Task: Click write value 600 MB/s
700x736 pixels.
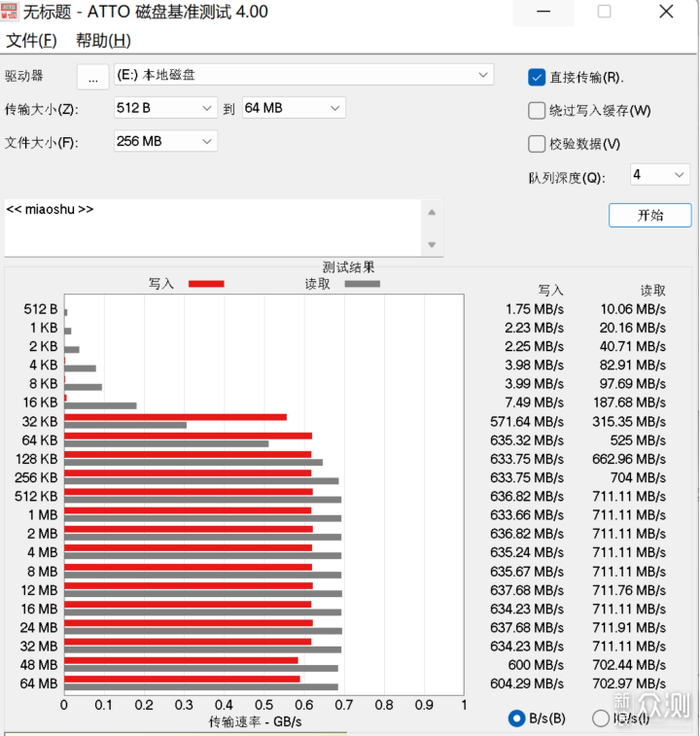Action: [x=536, y=665]
